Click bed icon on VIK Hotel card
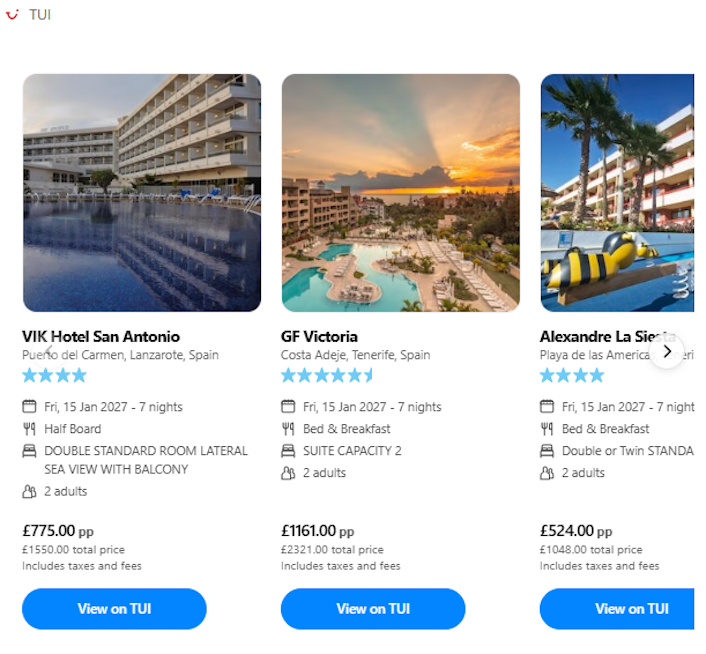Image resolution: width=706 pixels, height=654 pixels. tap(29, 451)
